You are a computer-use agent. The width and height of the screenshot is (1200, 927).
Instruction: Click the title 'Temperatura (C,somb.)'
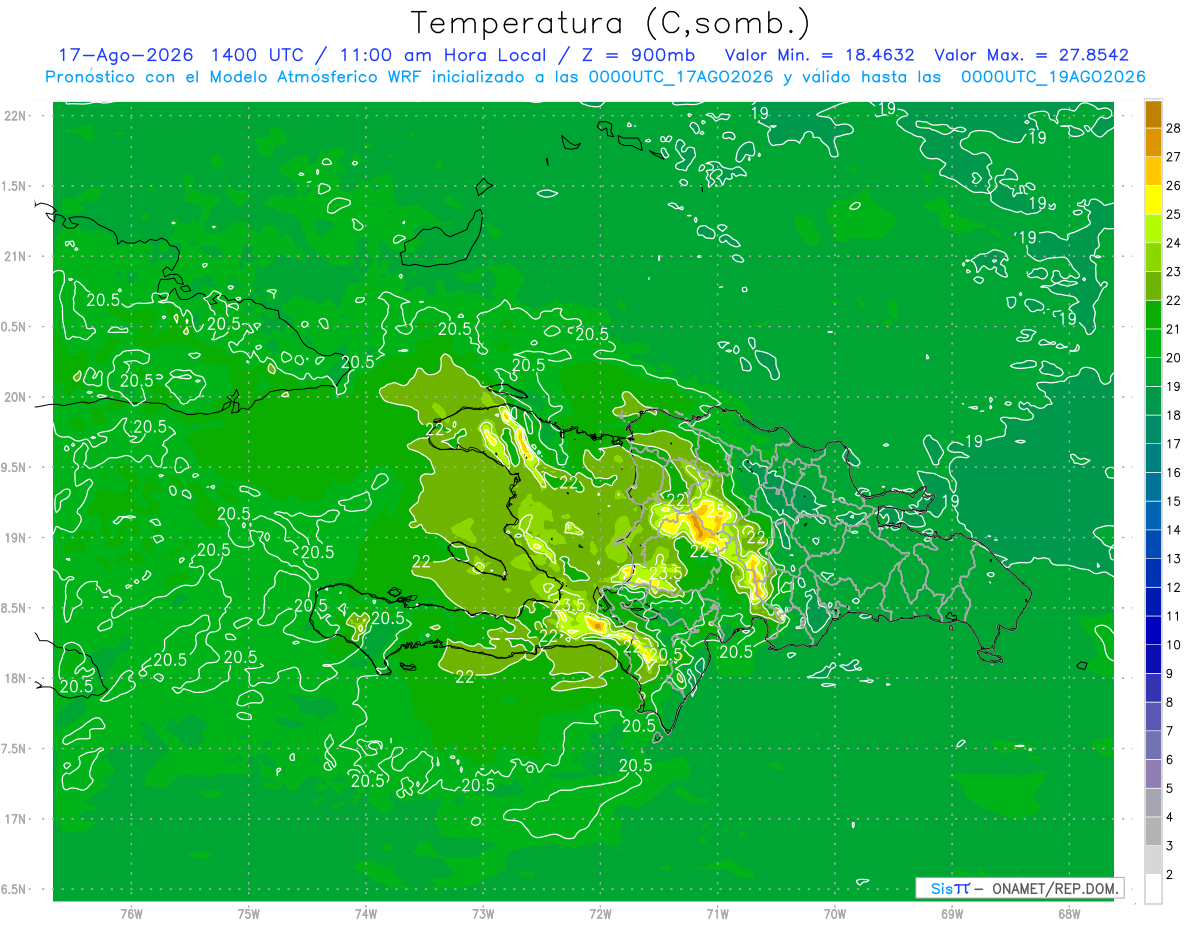click(x=611, y=23)
